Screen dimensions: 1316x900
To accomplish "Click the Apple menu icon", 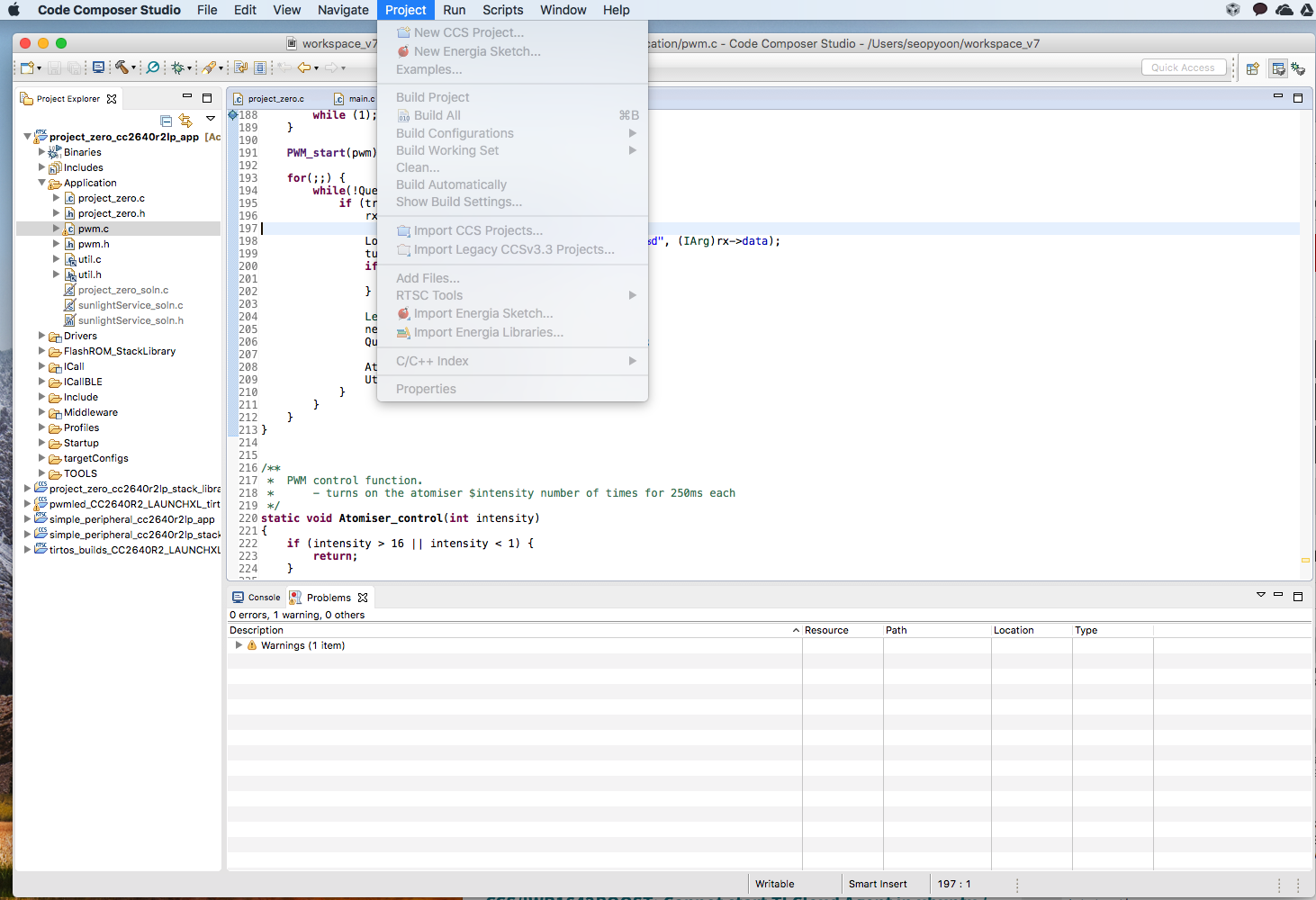I will 14,10.
